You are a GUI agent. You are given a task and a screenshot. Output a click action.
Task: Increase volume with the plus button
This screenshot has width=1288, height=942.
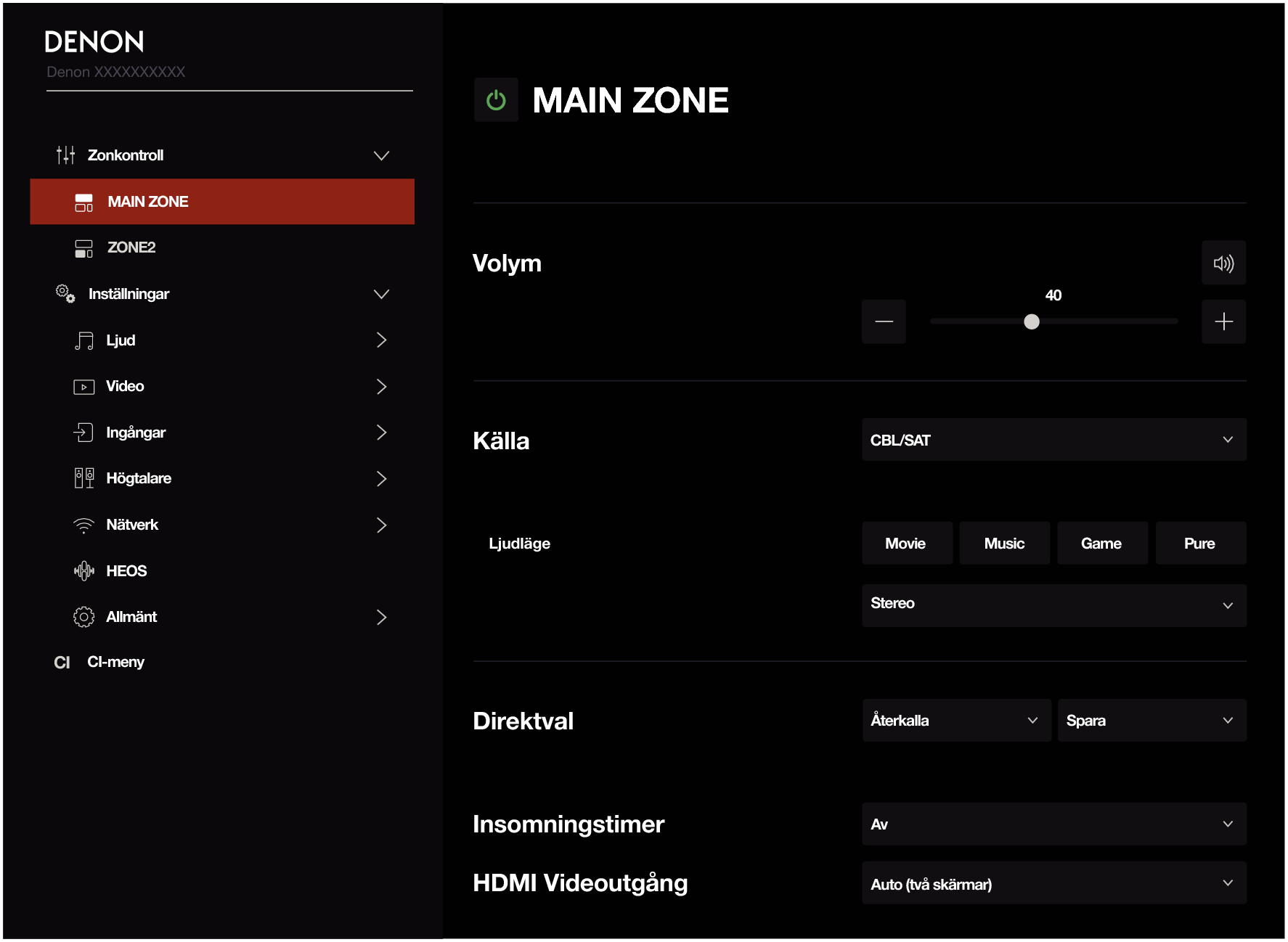pos(1223,321)
